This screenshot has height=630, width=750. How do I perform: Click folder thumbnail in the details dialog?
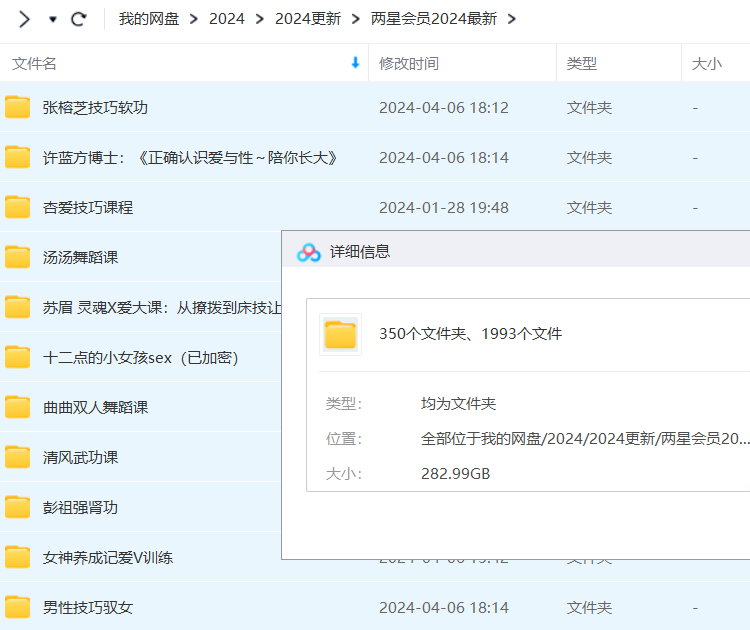[x=340, y=334]
